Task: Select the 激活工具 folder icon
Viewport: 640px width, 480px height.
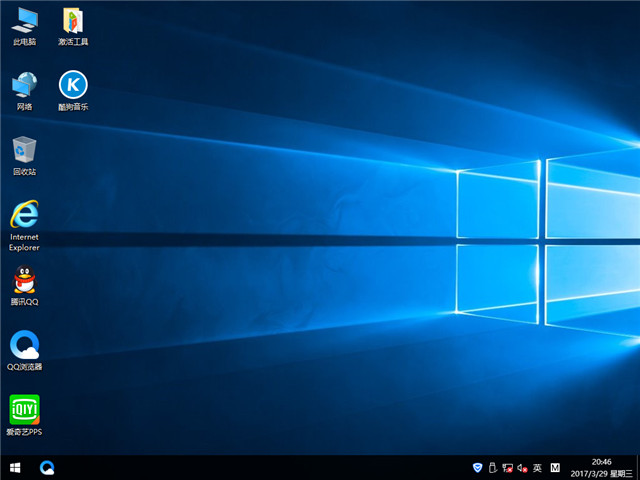Action: click(73, 25)
